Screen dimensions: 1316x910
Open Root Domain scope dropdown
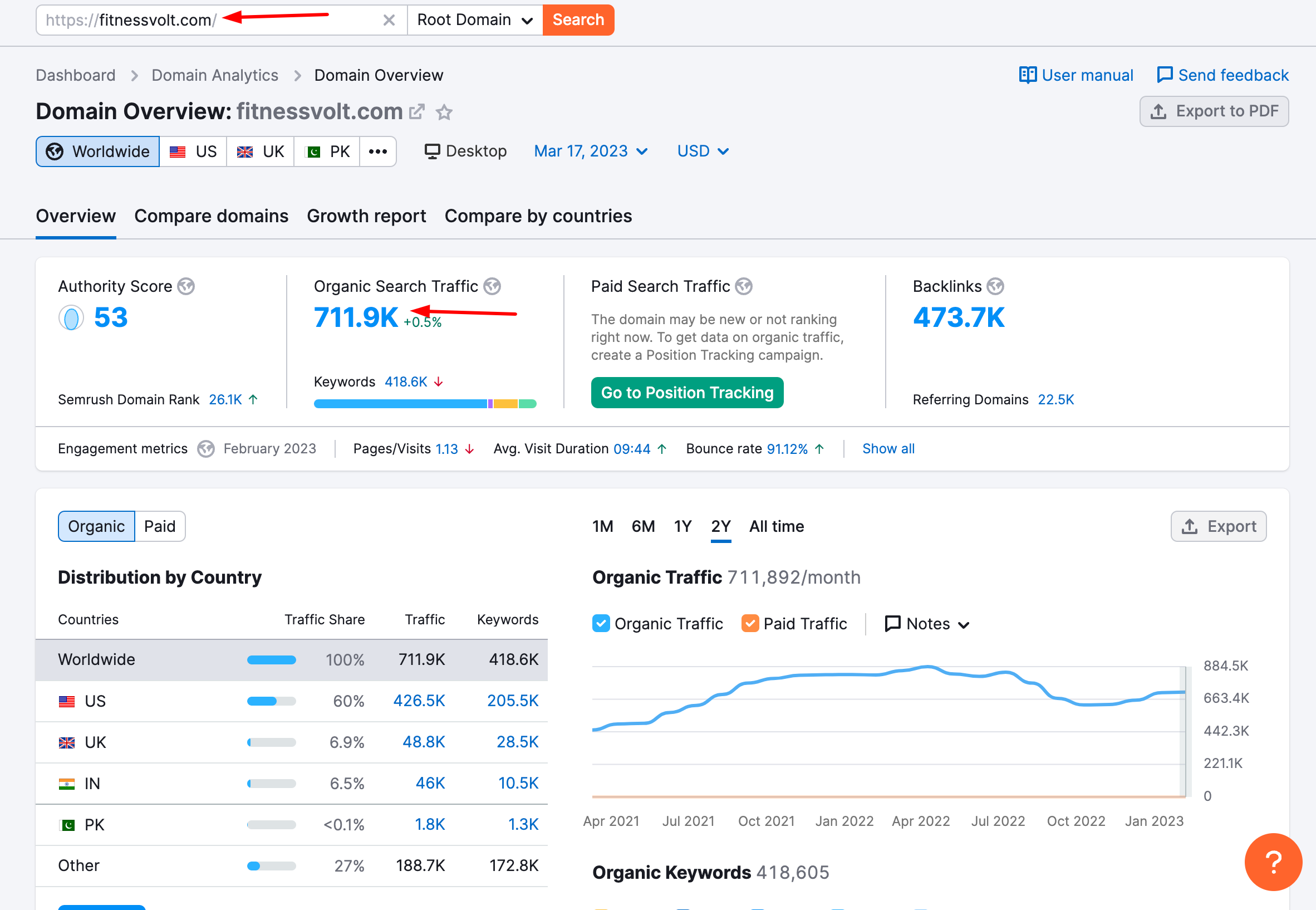pyautogui.click(x=475, y=21)
